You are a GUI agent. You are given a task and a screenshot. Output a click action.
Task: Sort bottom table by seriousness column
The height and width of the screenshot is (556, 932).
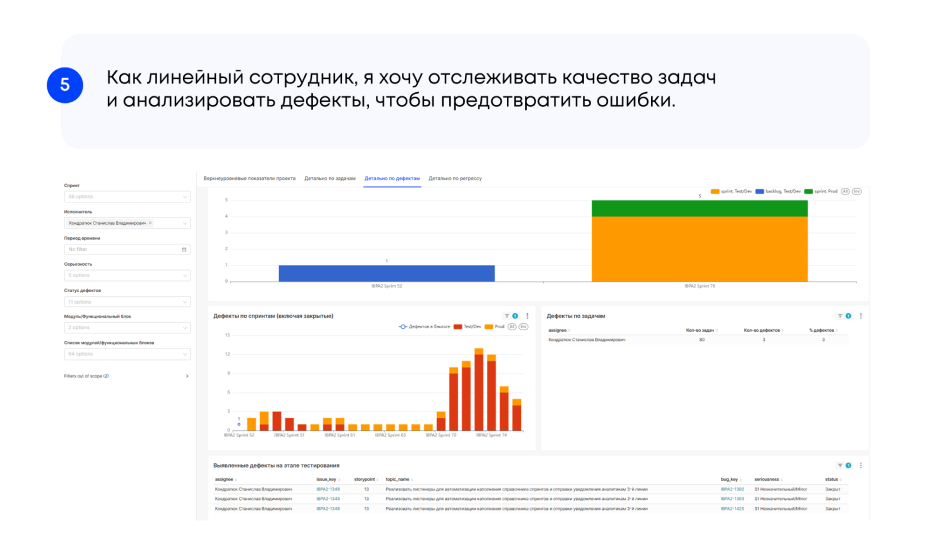coord(769,479)
